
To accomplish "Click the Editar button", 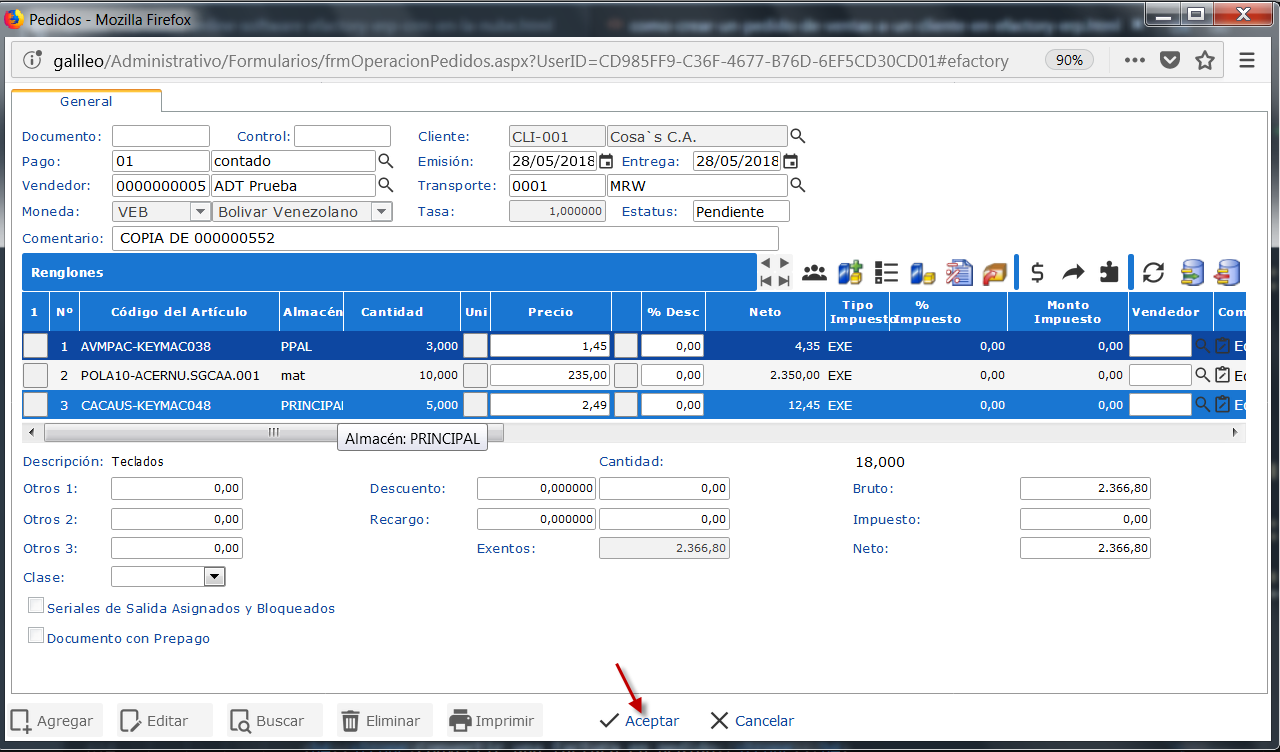I will click(x=165, y=721).
